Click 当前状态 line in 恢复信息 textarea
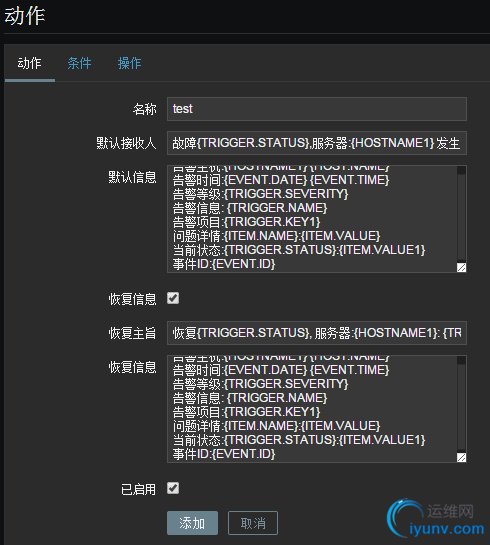 click(299, 440)
